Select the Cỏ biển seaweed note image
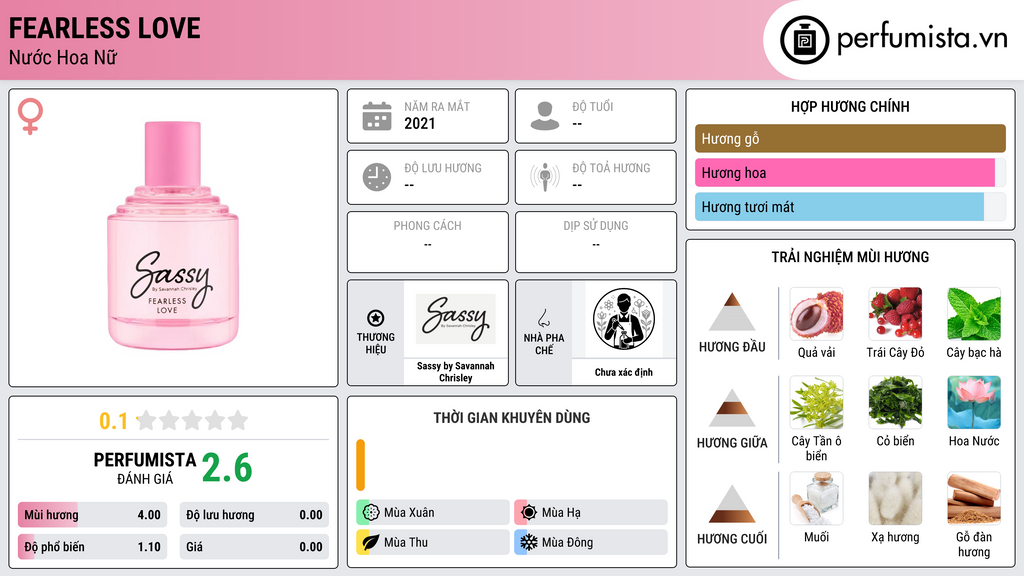The image size is (1024, 576). point(895,402)
